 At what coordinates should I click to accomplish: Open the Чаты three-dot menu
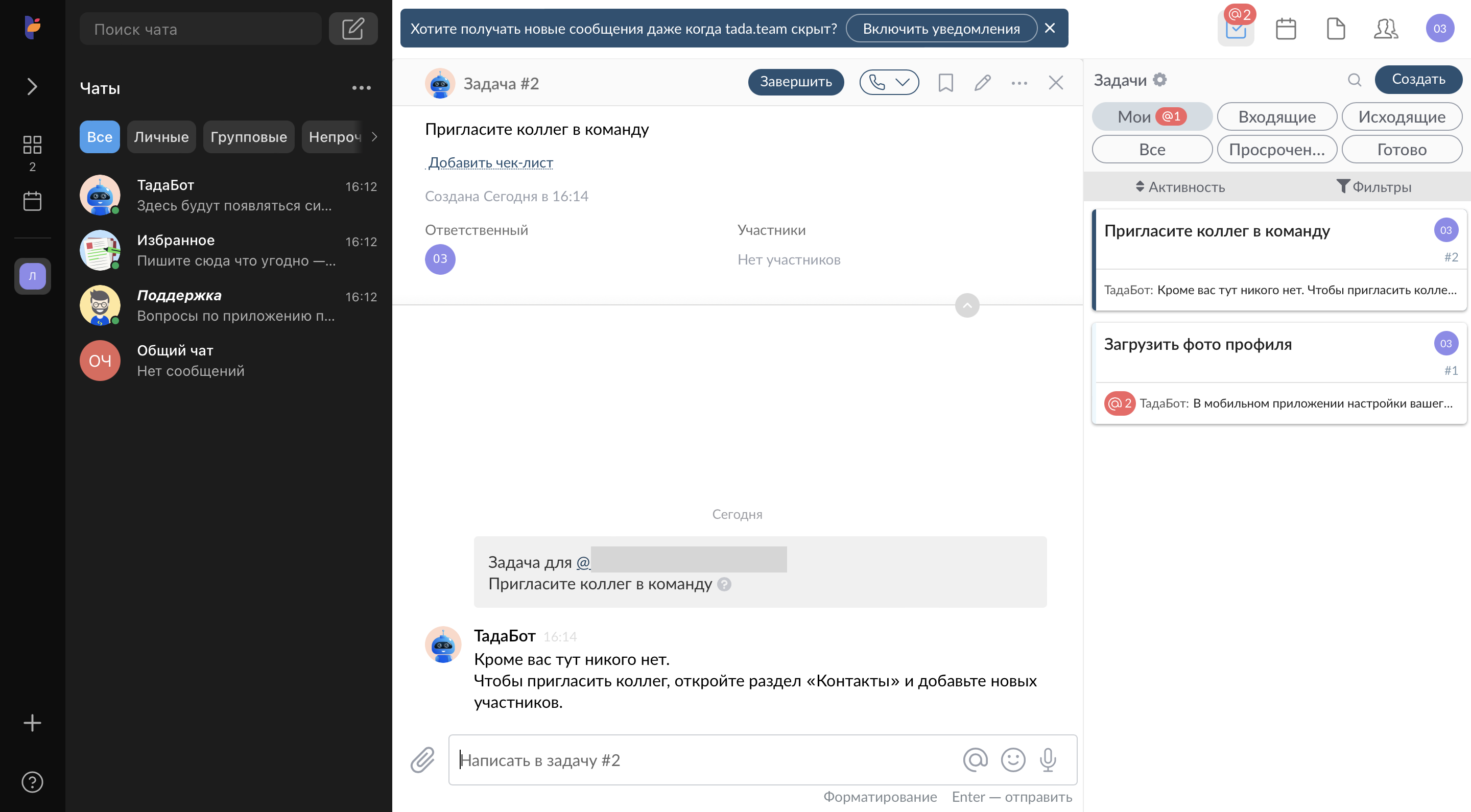point(362,88)
